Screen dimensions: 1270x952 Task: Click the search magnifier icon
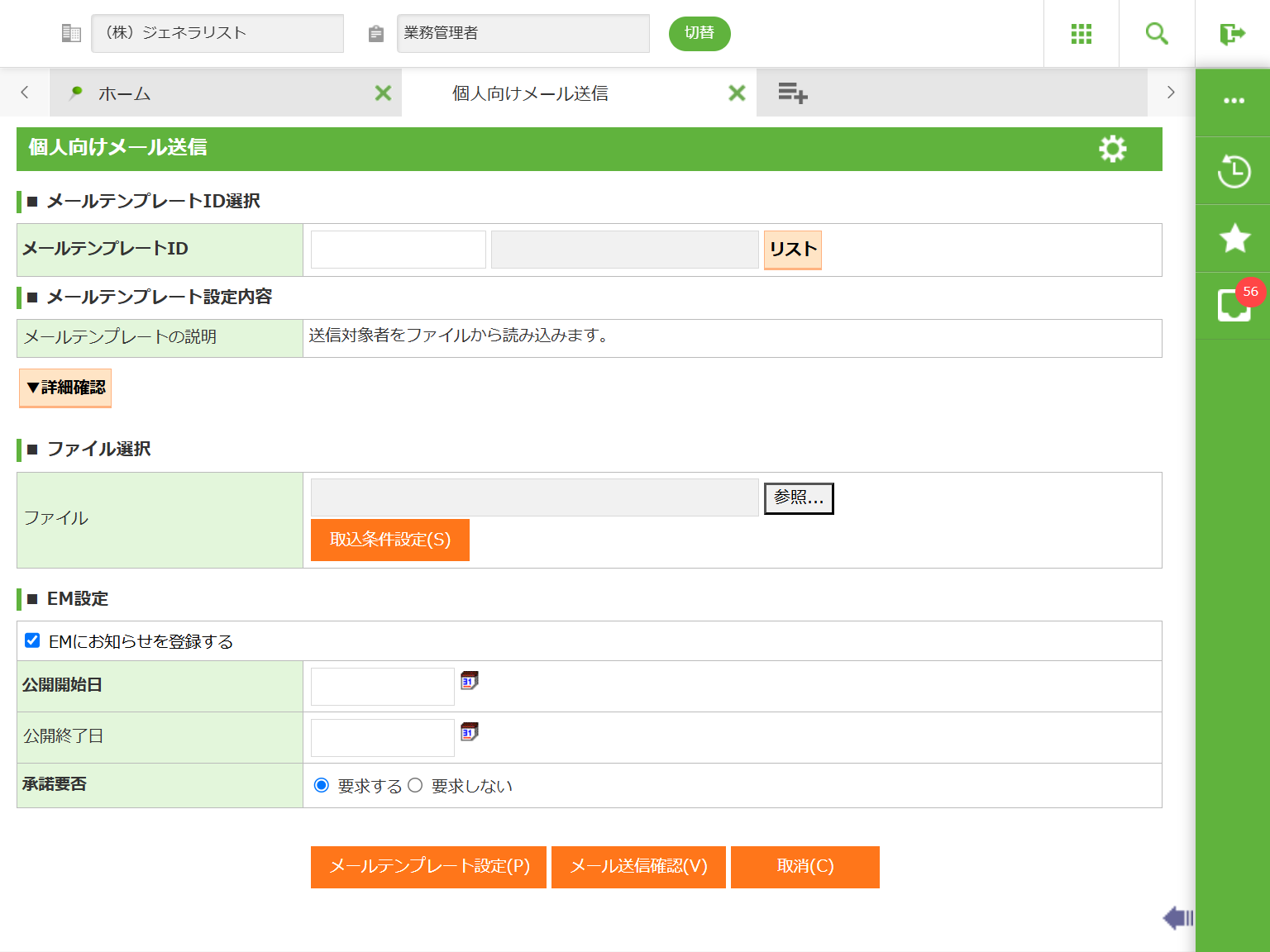coord(1157,34)
